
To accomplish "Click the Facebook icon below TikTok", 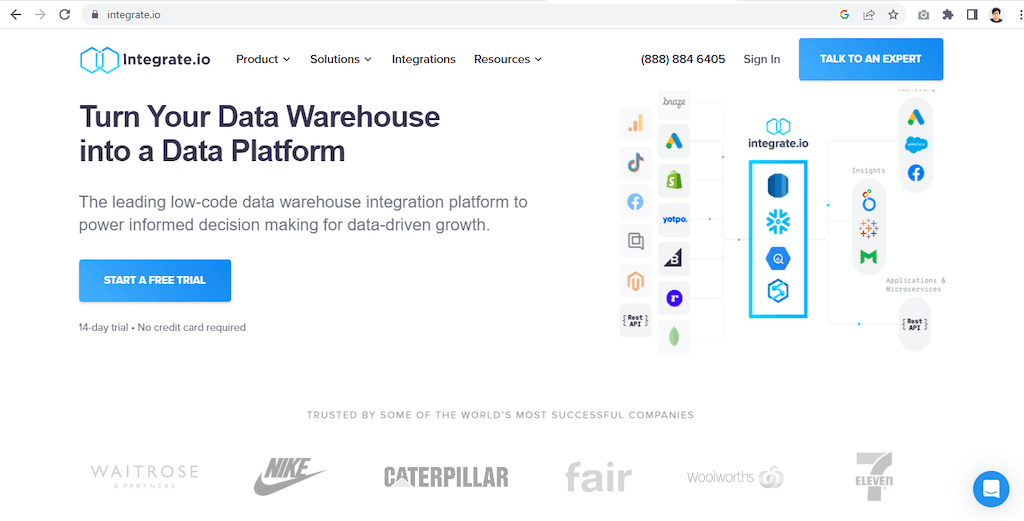I will coord(635,202).
